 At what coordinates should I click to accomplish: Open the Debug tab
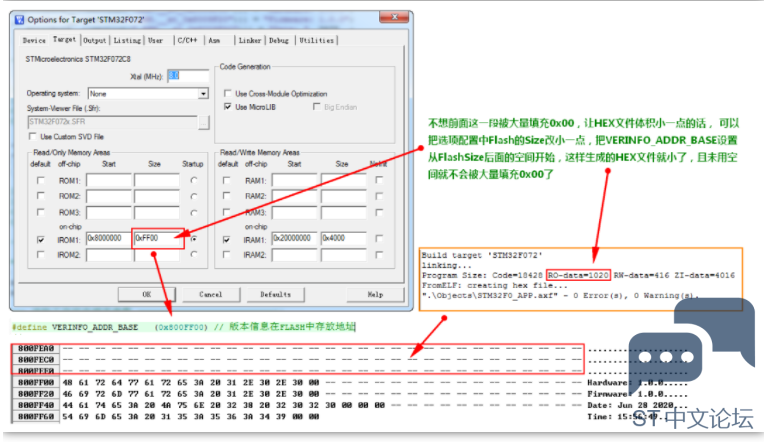click(x=279, y=41)
